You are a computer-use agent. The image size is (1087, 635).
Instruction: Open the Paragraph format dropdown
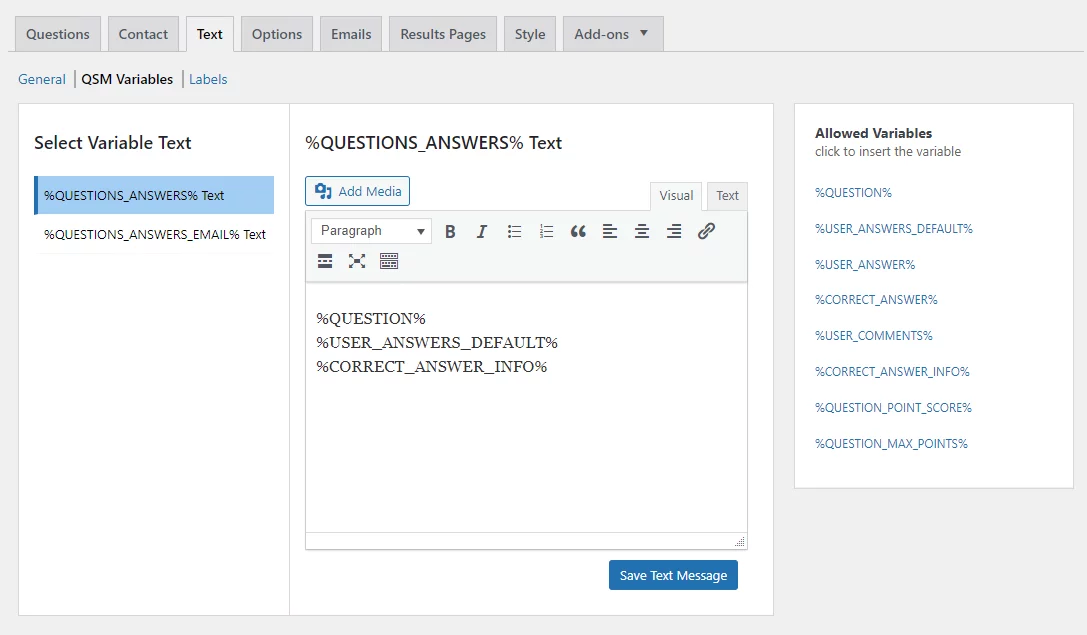372,231
